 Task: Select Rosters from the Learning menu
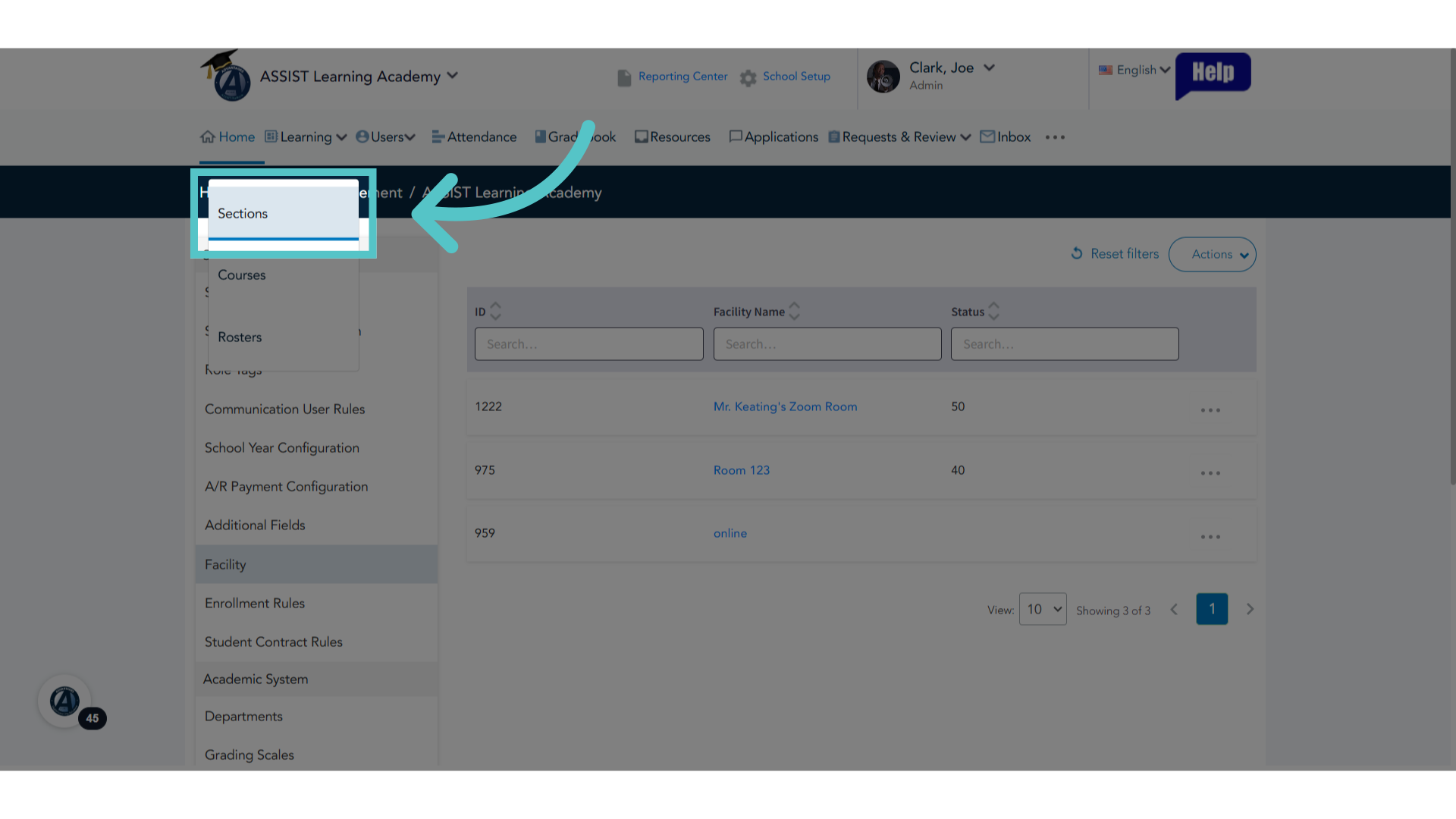point(283,337)
